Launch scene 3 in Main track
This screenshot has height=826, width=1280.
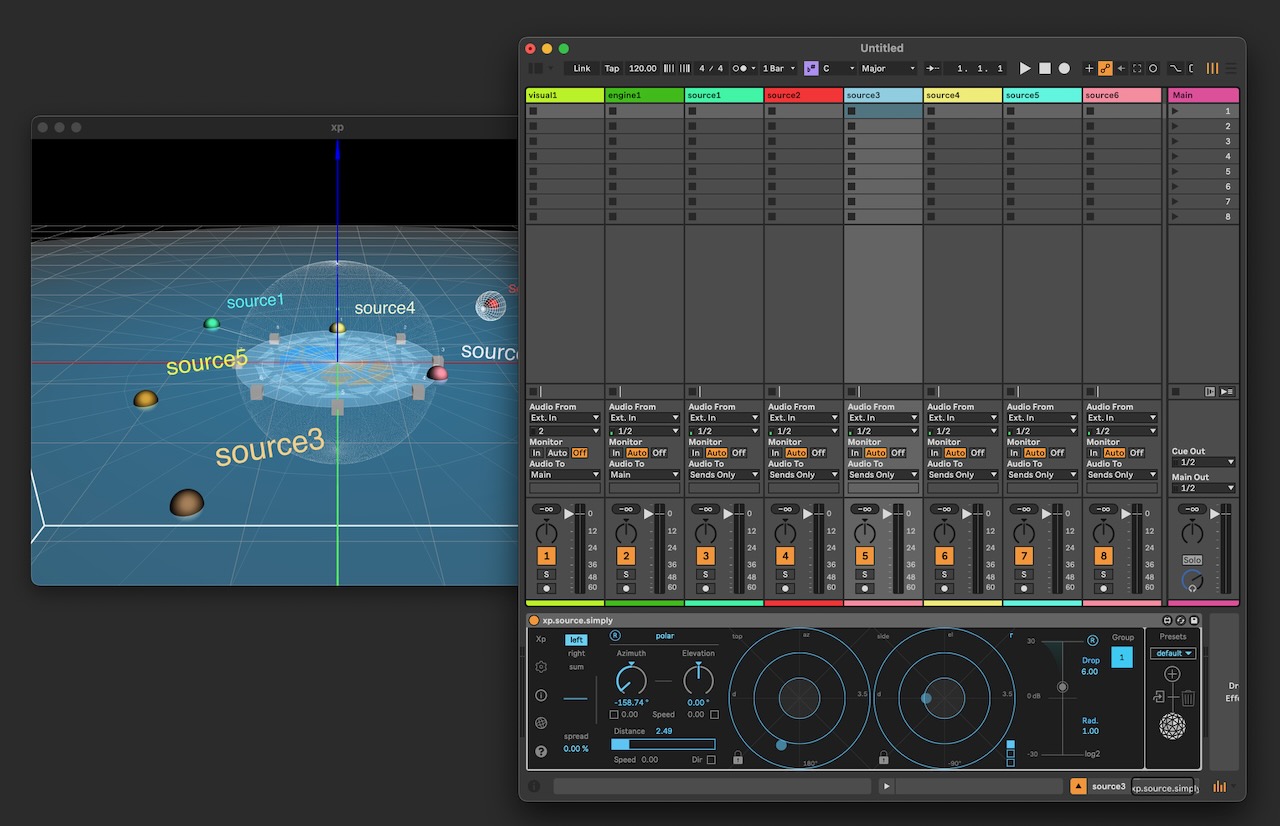pos(1203,141)
